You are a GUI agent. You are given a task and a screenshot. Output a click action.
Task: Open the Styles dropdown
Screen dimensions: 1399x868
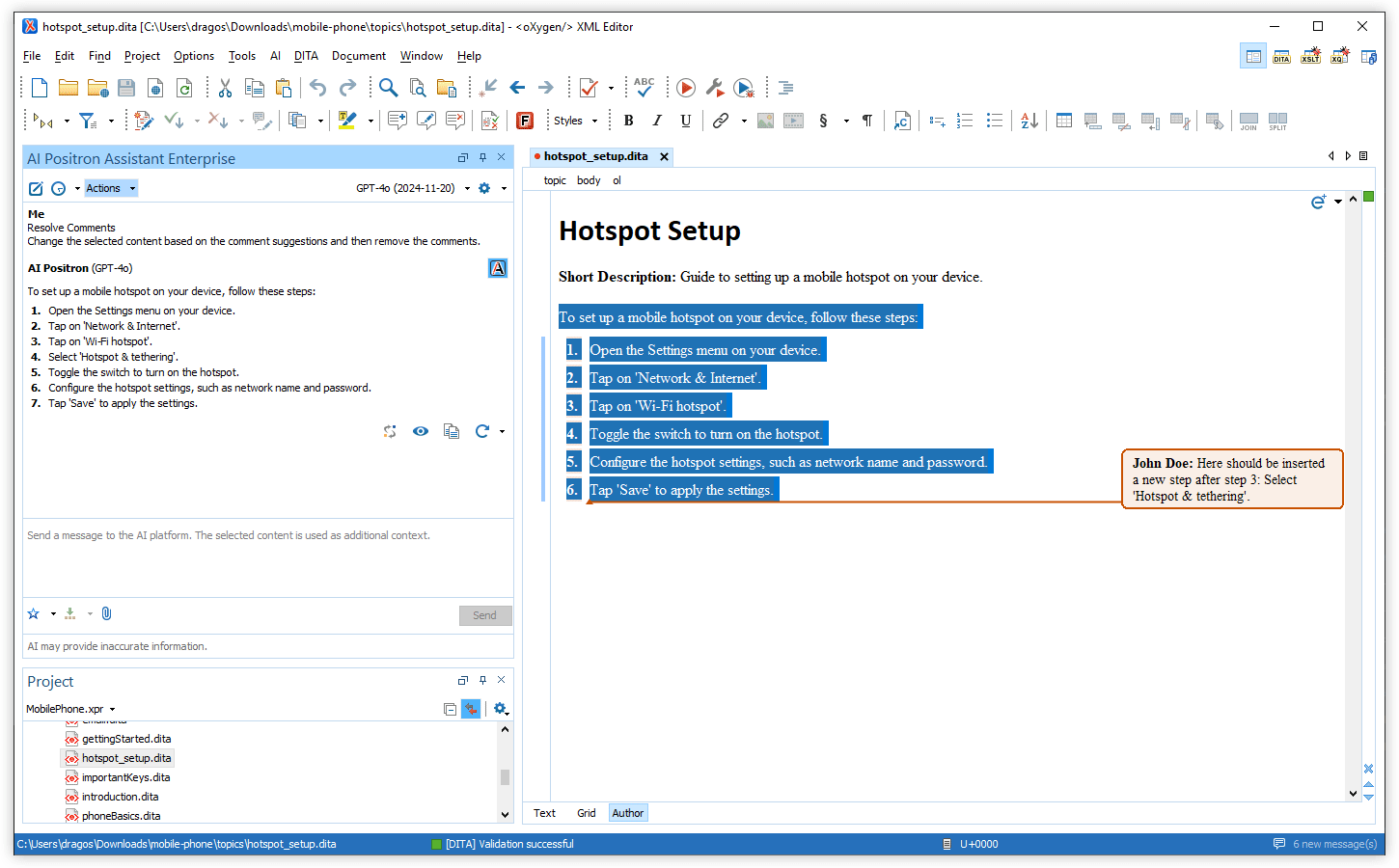pos(575,121)
